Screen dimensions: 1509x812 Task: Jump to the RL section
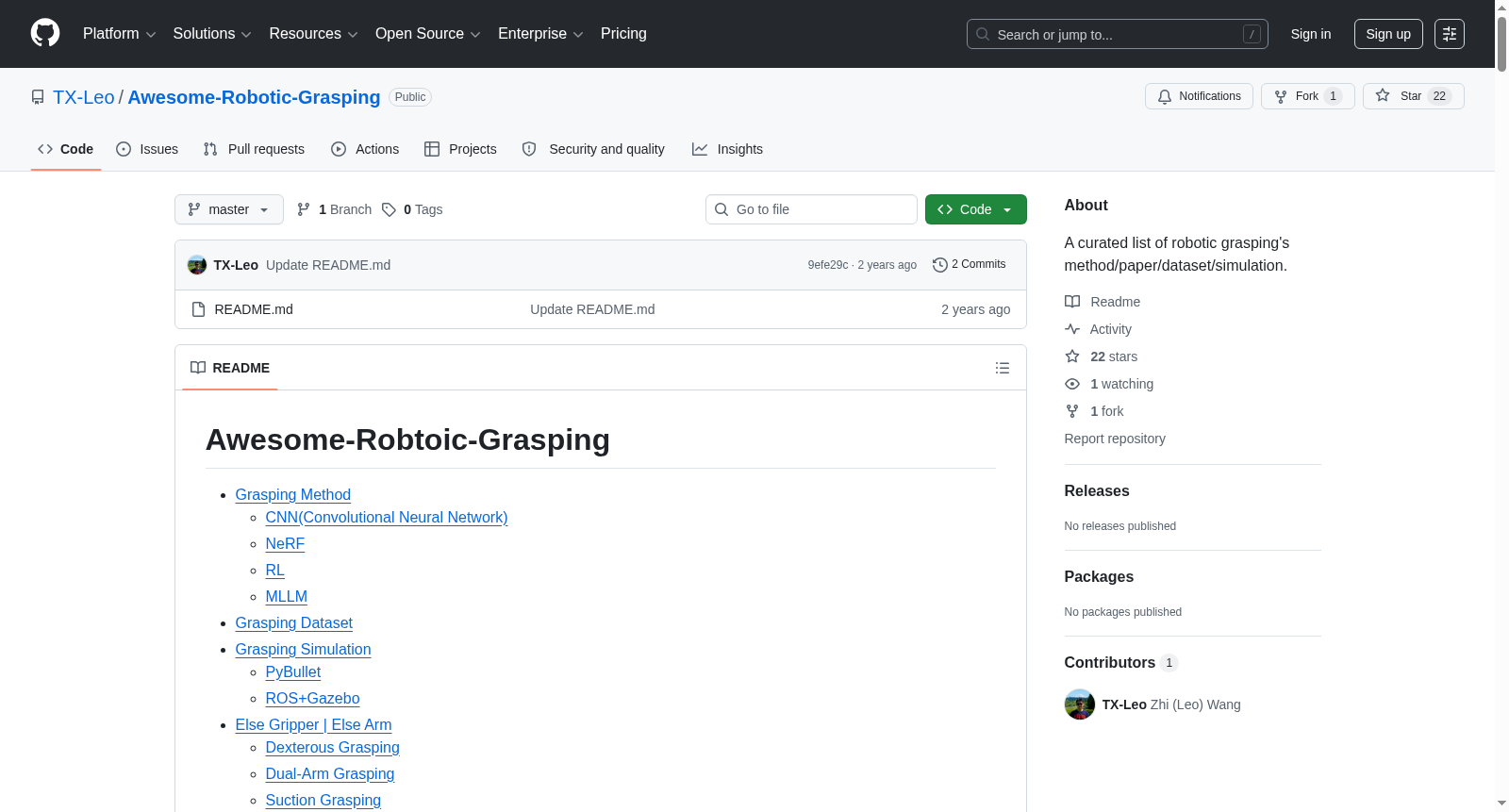275,570
